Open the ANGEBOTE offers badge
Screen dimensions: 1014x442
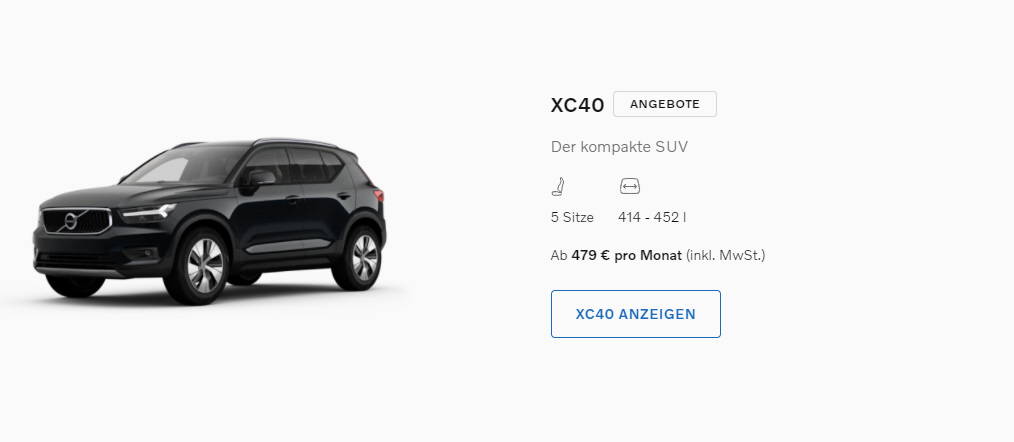tap(665, 104)
